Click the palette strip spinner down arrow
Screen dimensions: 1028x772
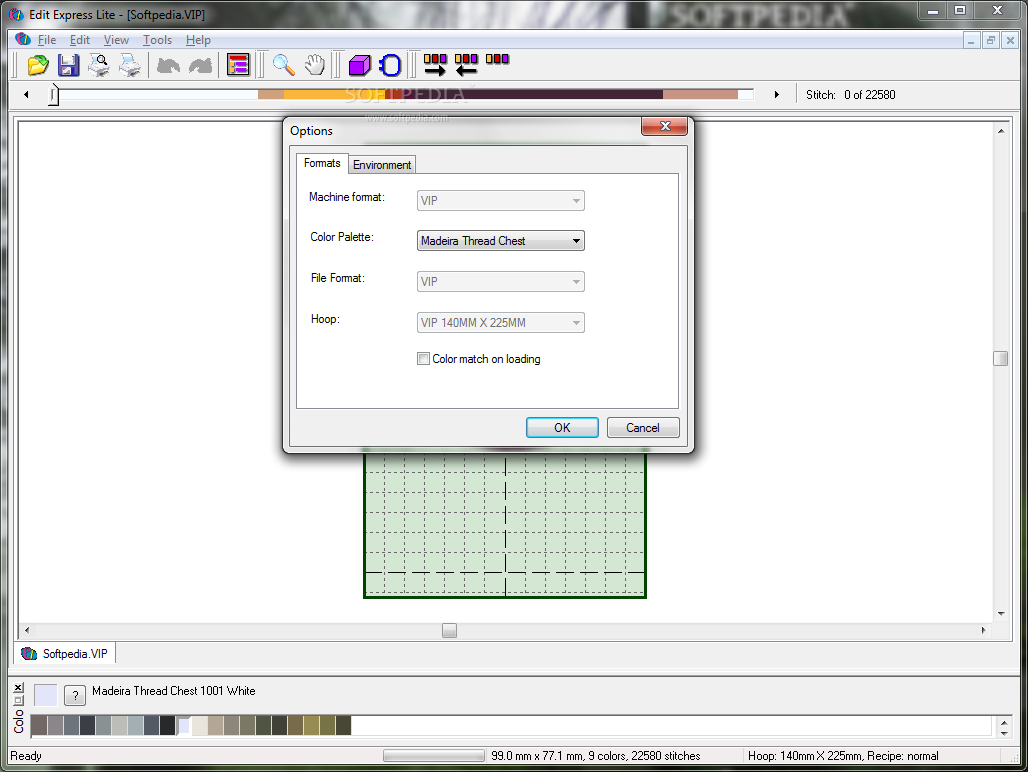(1004, 733)
